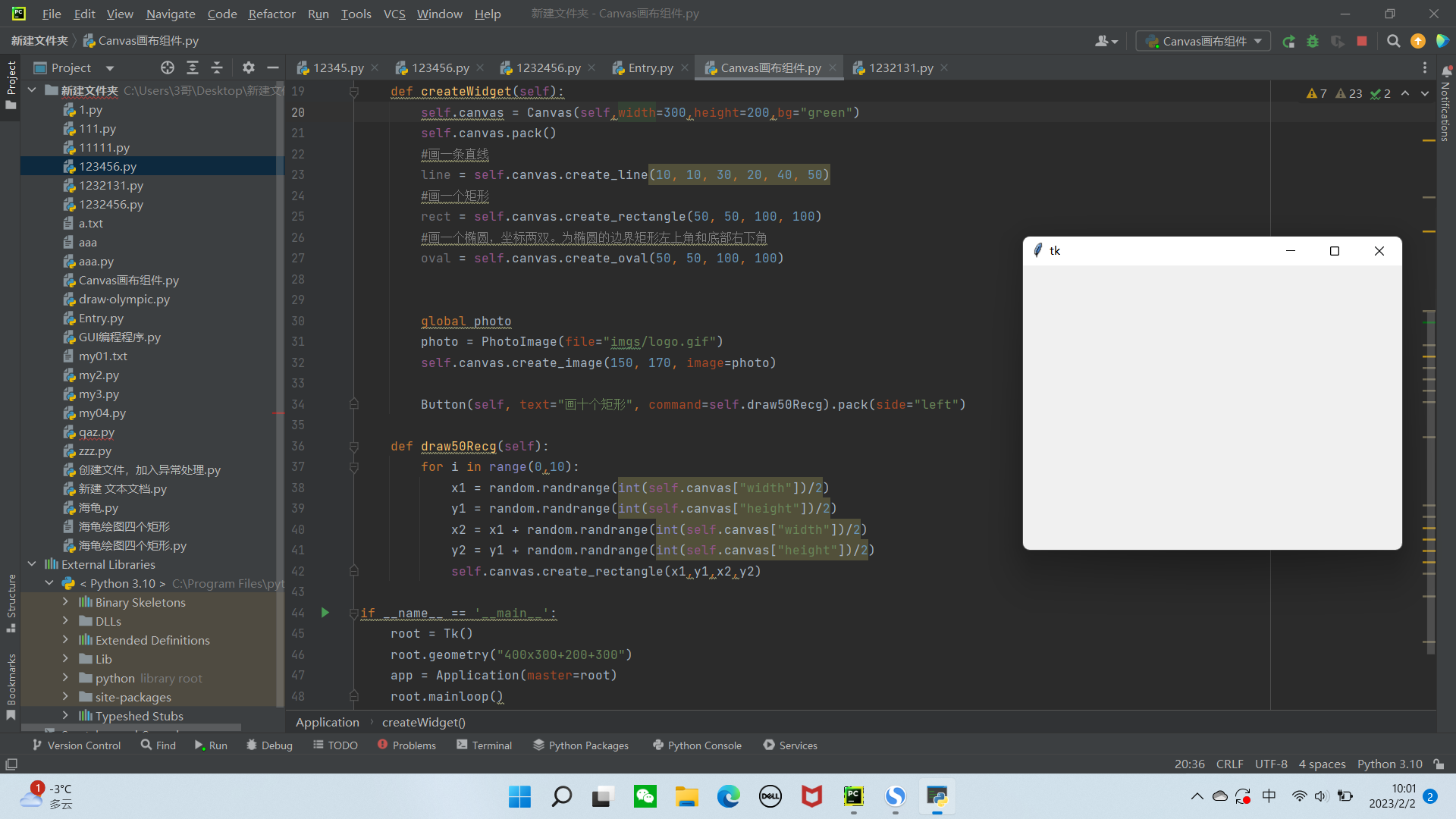1456x819 pixels.
Task: Expand all items in Project panel
Action: [193, 68]
